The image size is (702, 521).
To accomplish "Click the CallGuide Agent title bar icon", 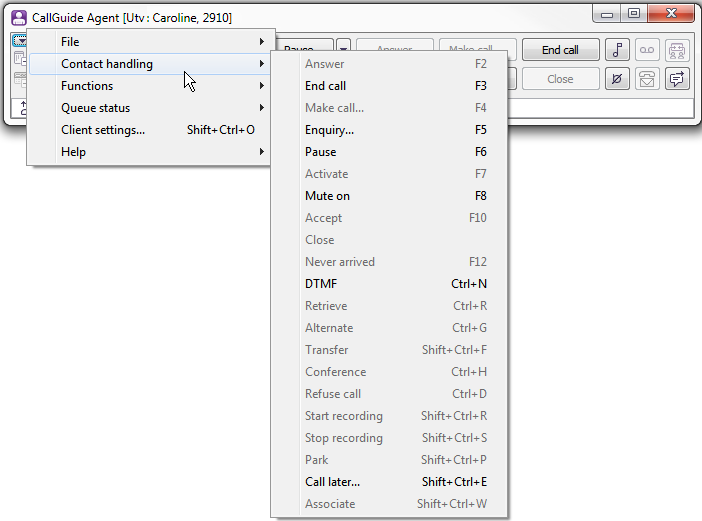I will [x=18, y=17].
